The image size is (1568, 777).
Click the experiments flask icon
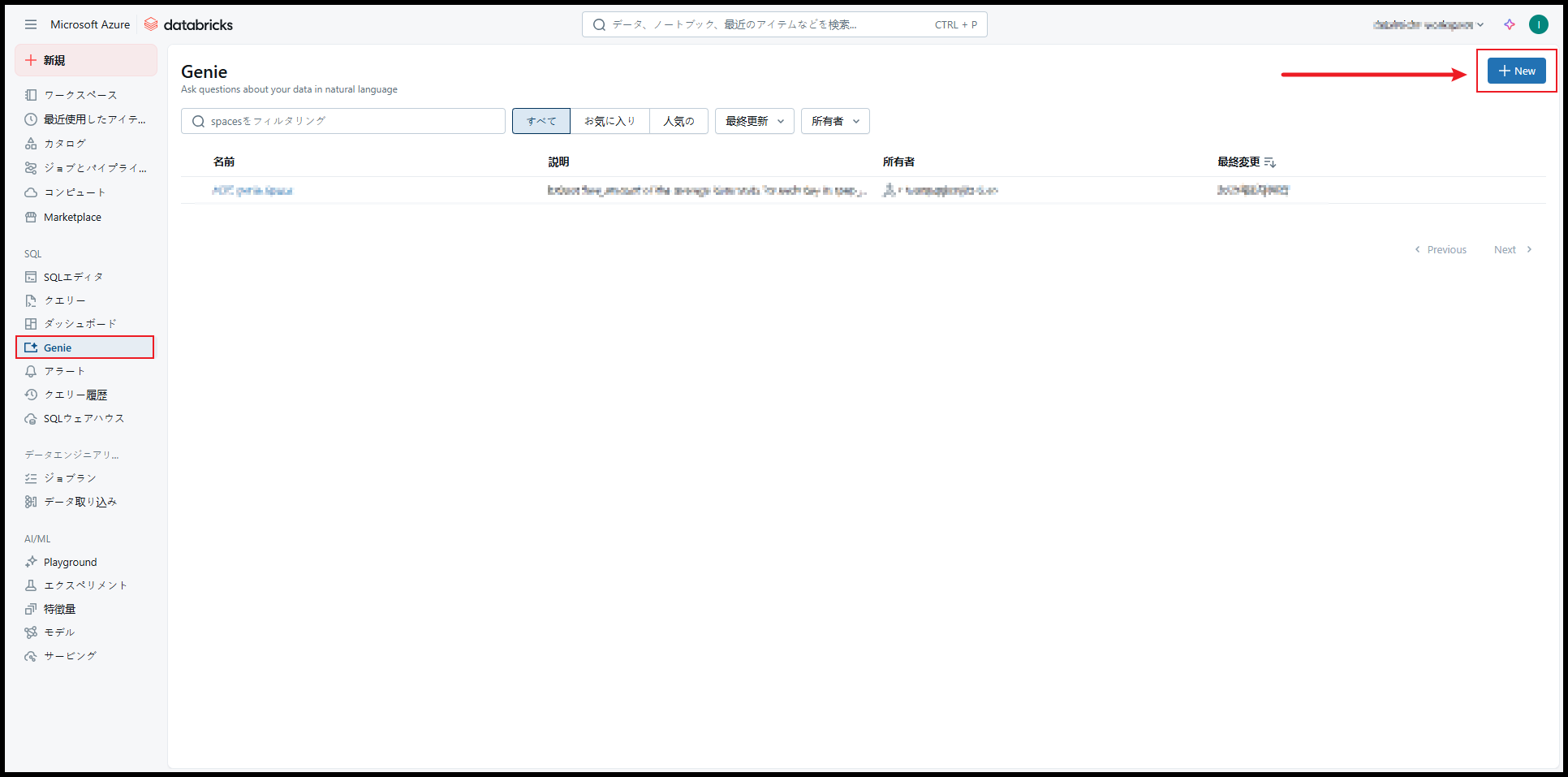pos(31,585)
